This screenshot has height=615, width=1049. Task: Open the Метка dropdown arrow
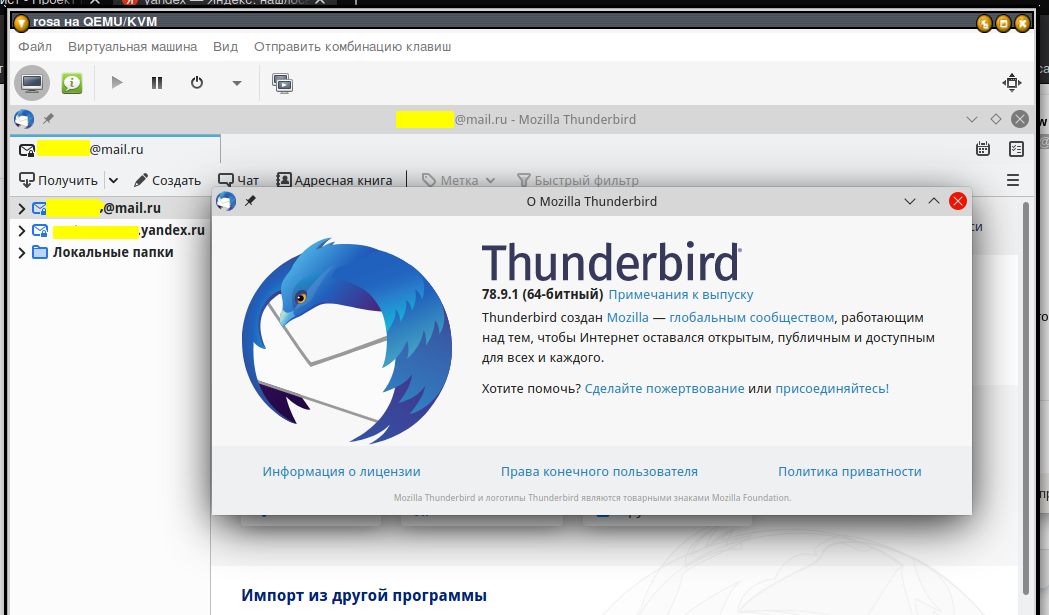(490, 180)
